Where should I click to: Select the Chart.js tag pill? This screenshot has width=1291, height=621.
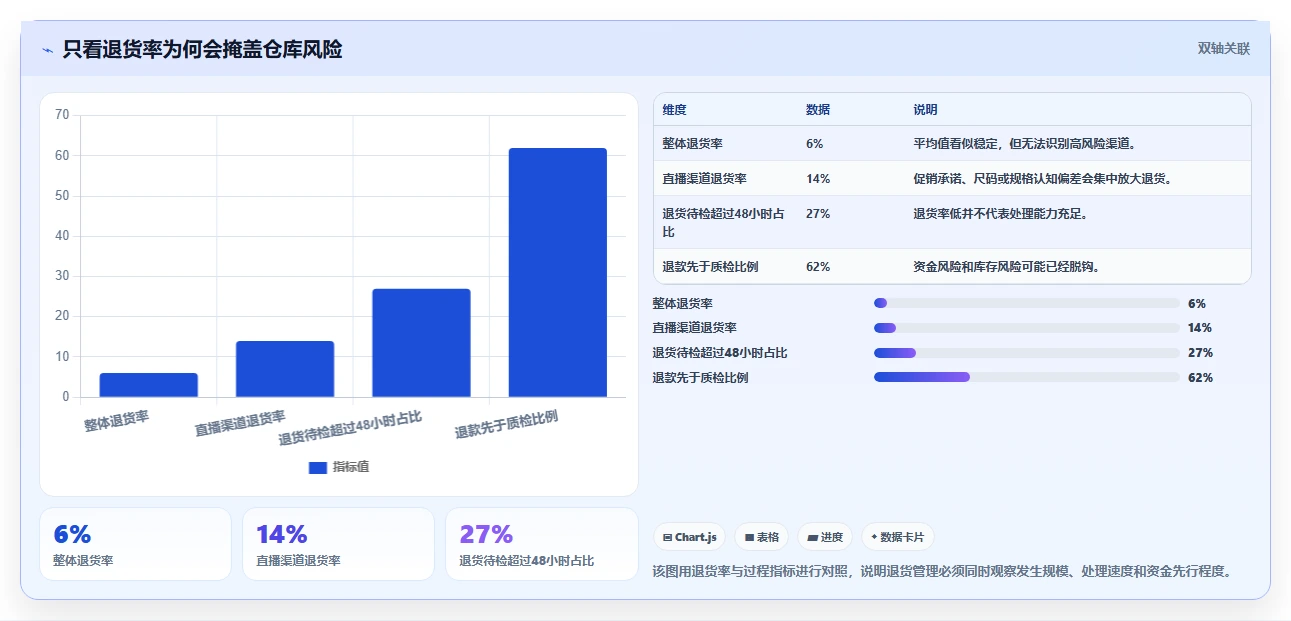click(x=690, y=537)
